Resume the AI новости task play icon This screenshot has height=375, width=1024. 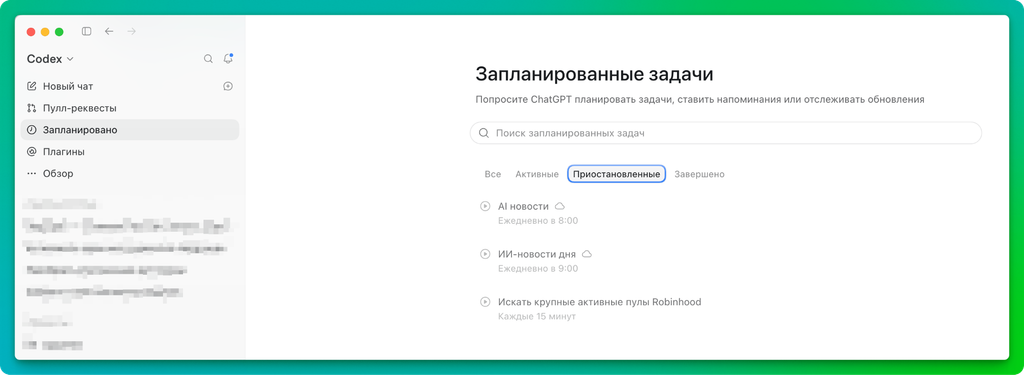[x=485, y=206]
